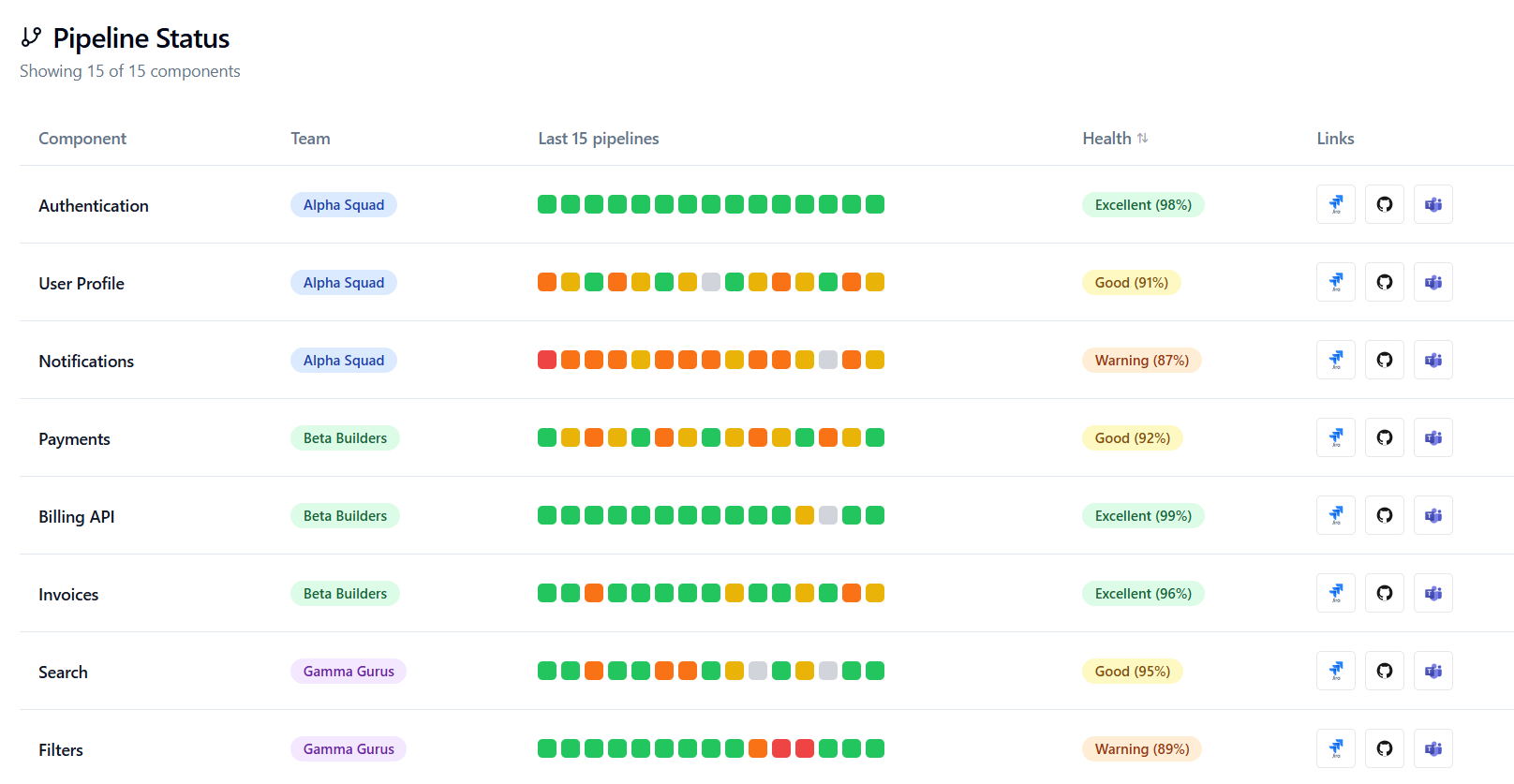Open GitHub repo for Notifications
The width and height of the screenshot is (1514, 784).
pyautogui.click(x=1385, y=360)
